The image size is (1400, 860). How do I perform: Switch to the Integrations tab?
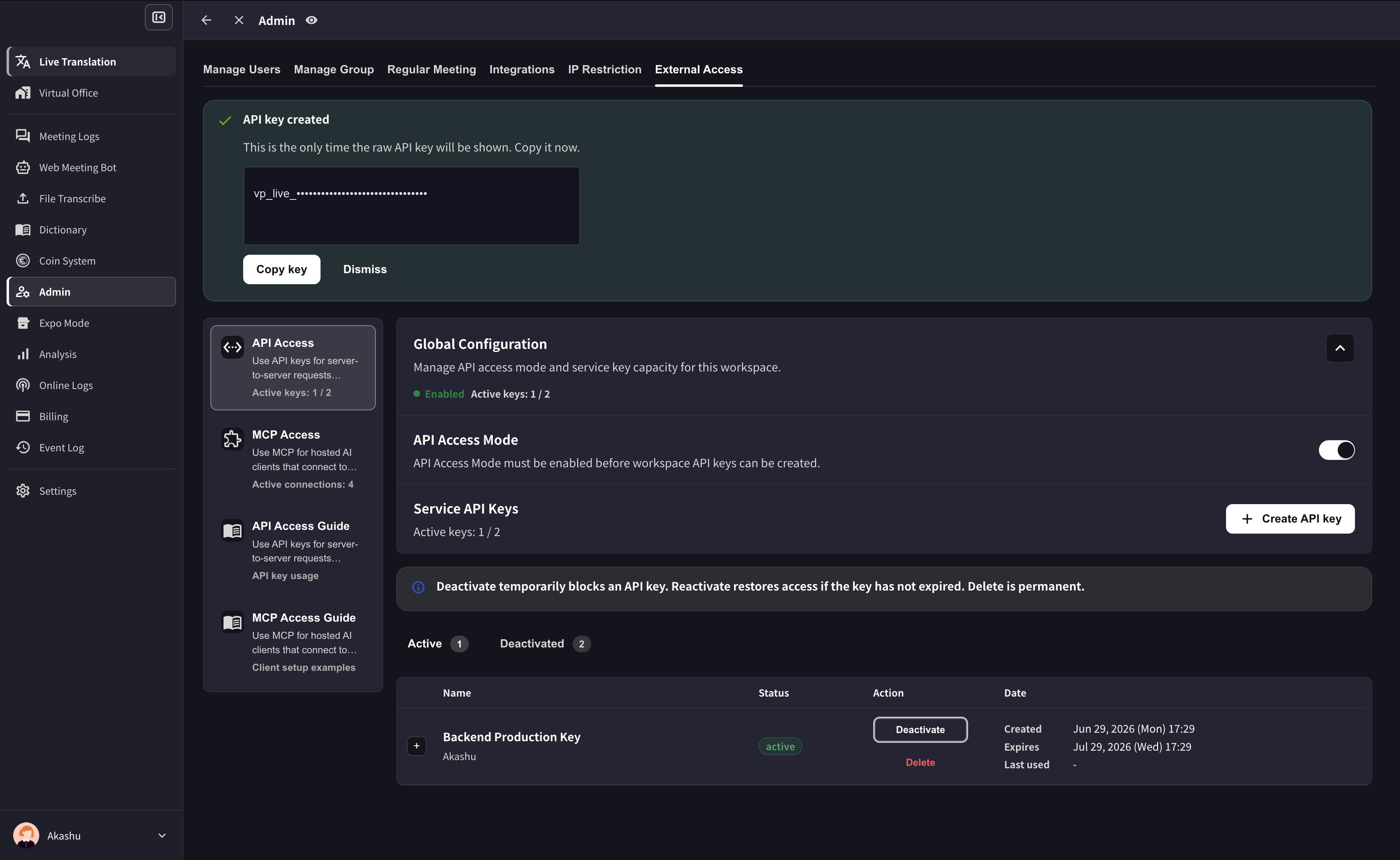coord(522,69)
